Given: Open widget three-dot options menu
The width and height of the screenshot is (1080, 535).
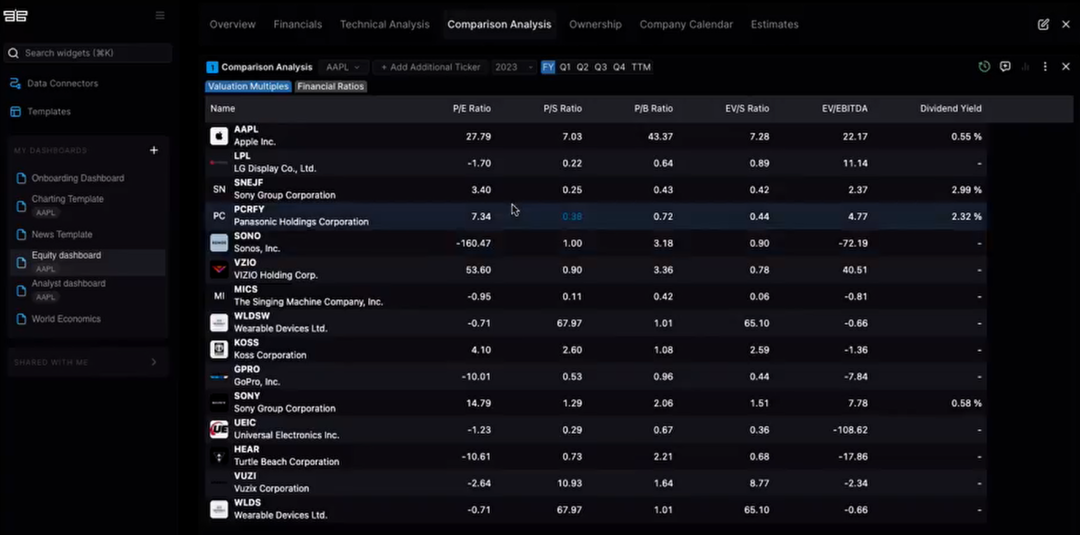Looking at the screenshot, I should 1045,67.
